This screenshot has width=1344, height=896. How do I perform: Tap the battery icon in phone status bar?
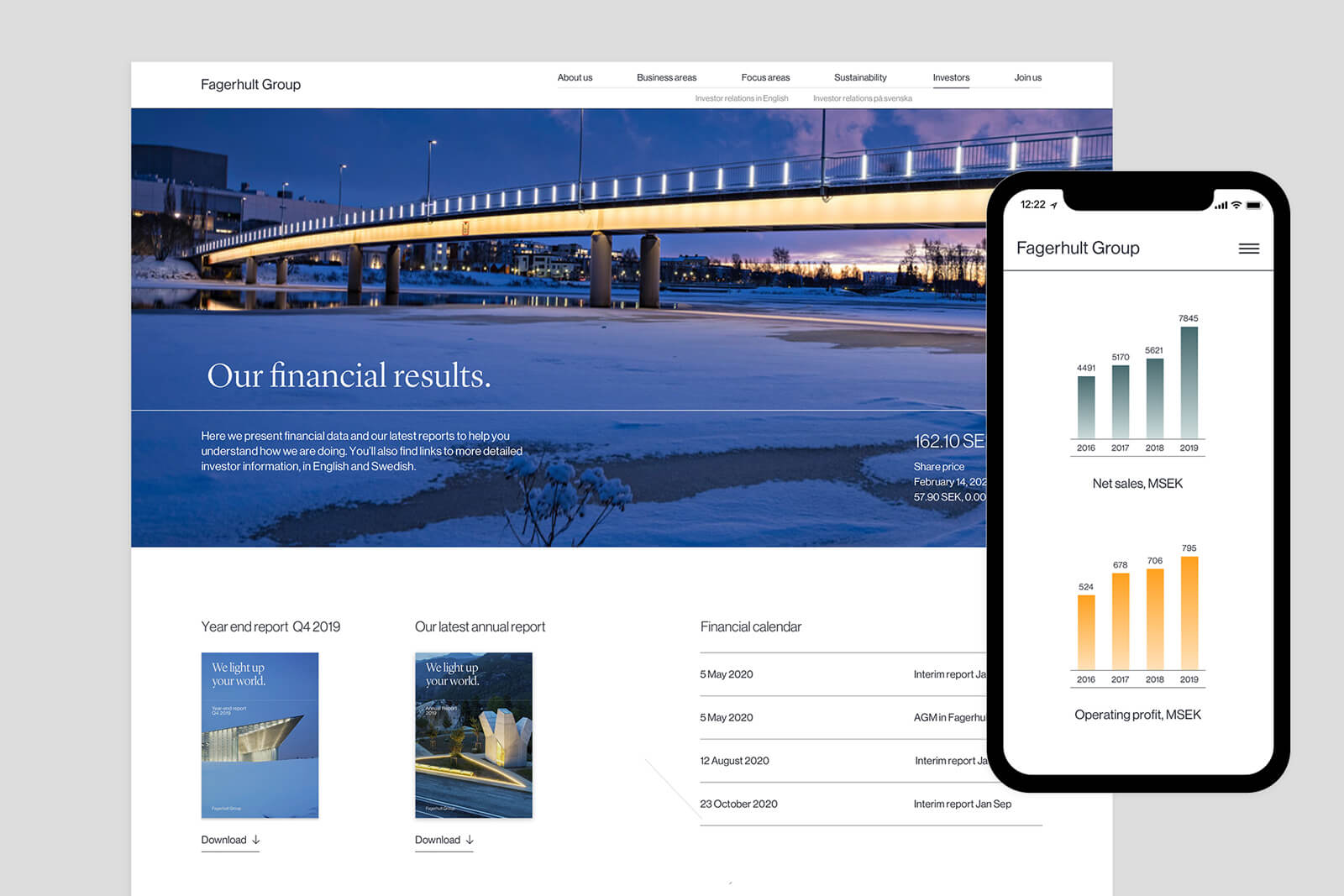click(1254, 205)
